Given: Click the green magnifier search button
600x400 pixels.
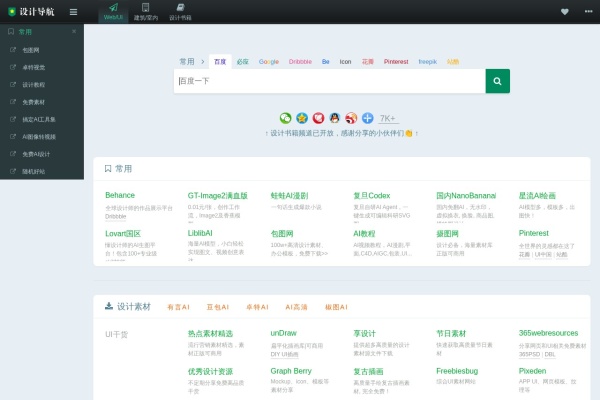Looking at the screenshot, I should coord(497,81).
